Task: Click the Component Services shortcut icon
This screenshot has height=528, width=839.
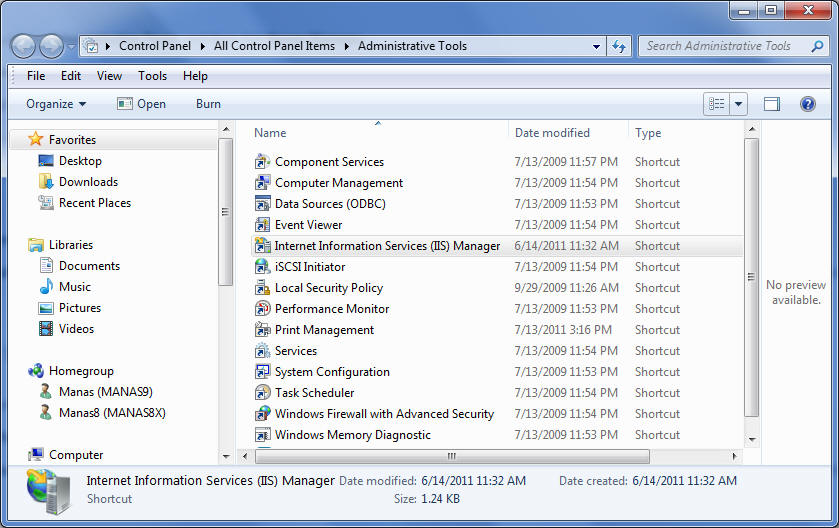Action: [262, 162]
